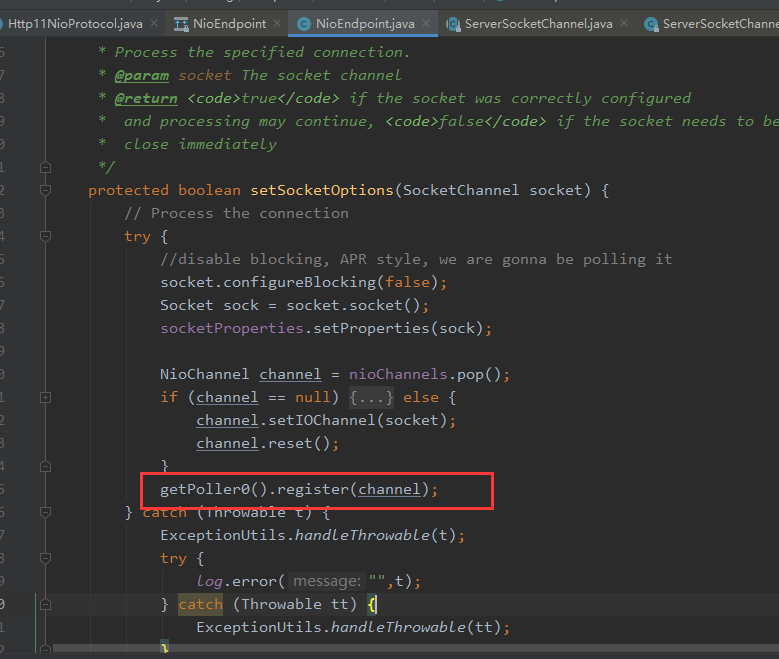Click 'Process the specified connection.' comment line
Screen dimensions: 779x659
coord(262,52)
